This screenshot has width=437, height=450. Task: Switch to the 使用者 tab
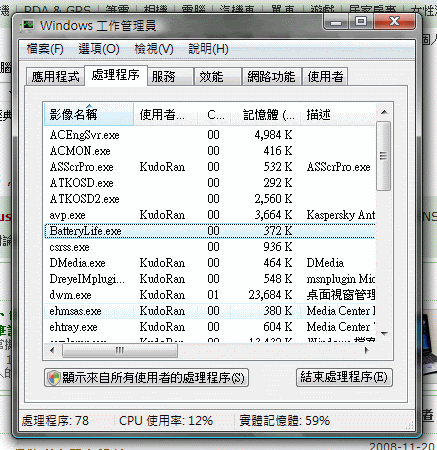point(325,77)
